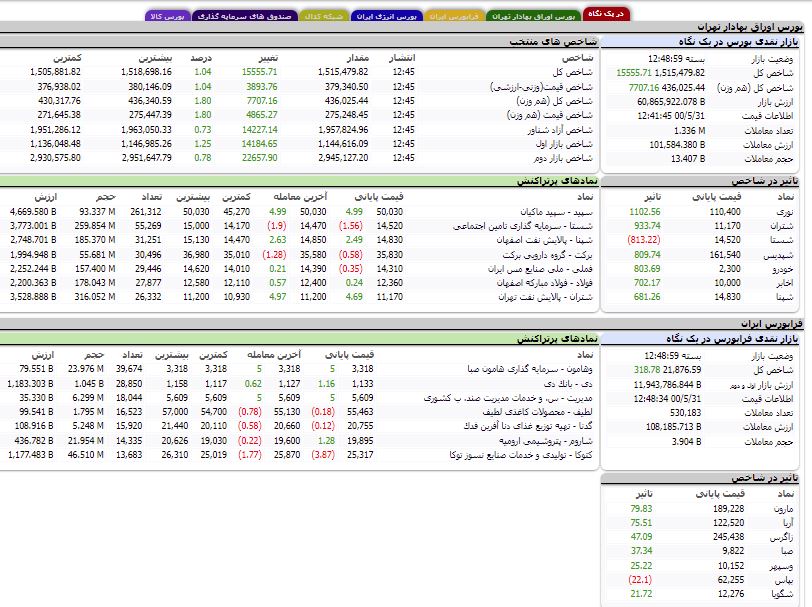Select Farabourse total index value '21,876.59'
812x607 pixels.
682,370
